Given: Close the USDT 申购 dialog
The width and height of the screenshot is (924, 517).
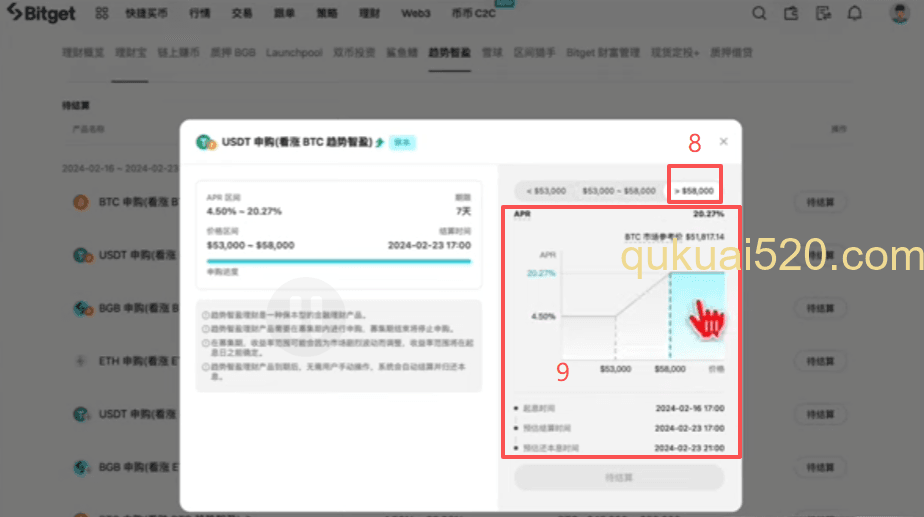Looking at the screenshot, I should (x=724, y=141).
